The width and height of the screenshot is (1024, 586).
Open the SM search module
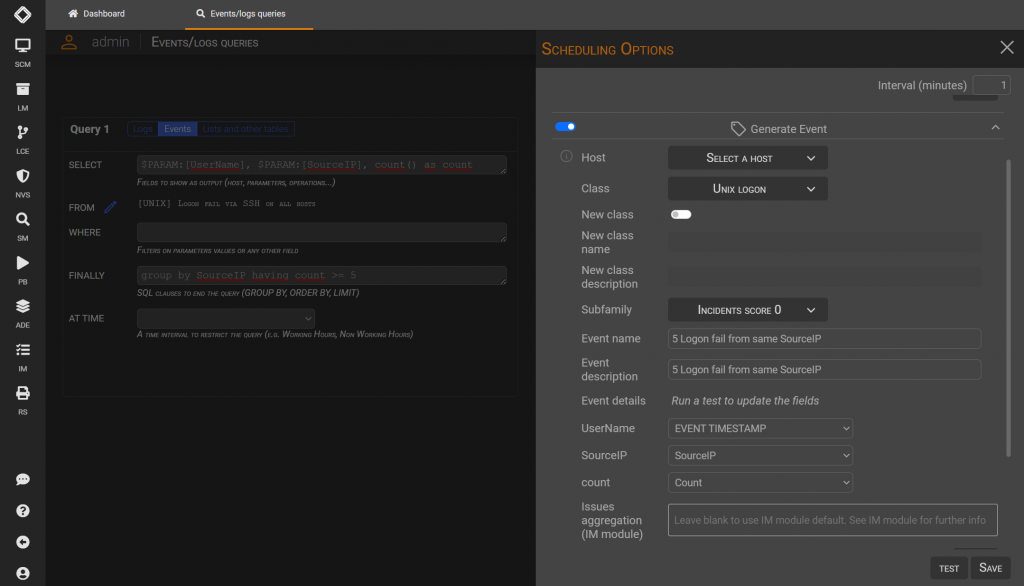coord(22,226)
